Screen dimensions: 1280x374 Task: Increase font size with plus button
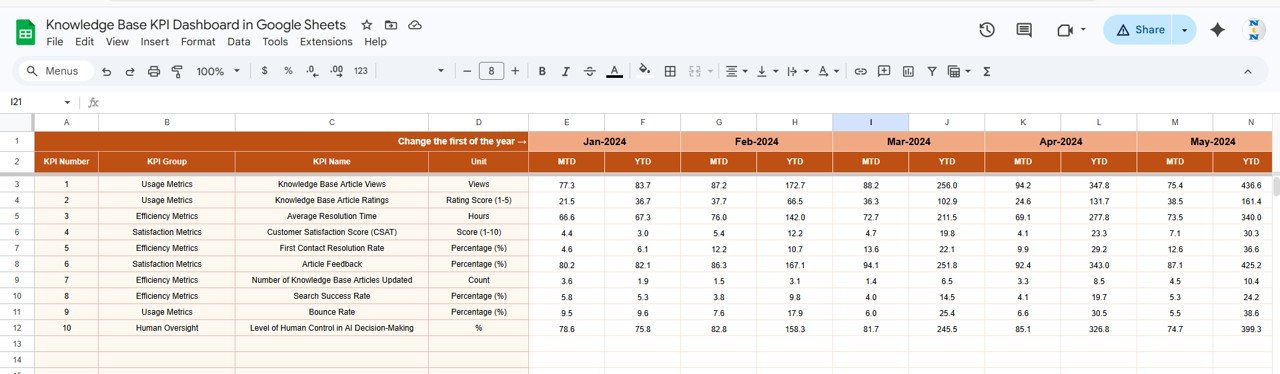[x=515, y=71]
